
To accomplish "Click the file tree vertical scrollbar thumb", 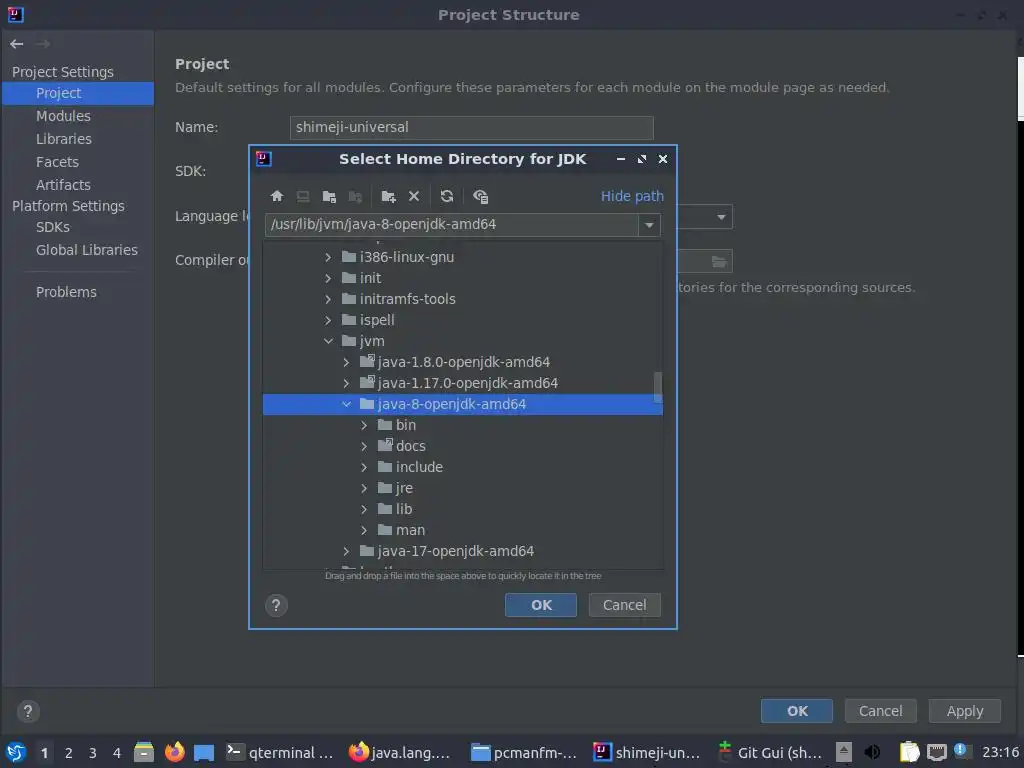I will point(658,387).
